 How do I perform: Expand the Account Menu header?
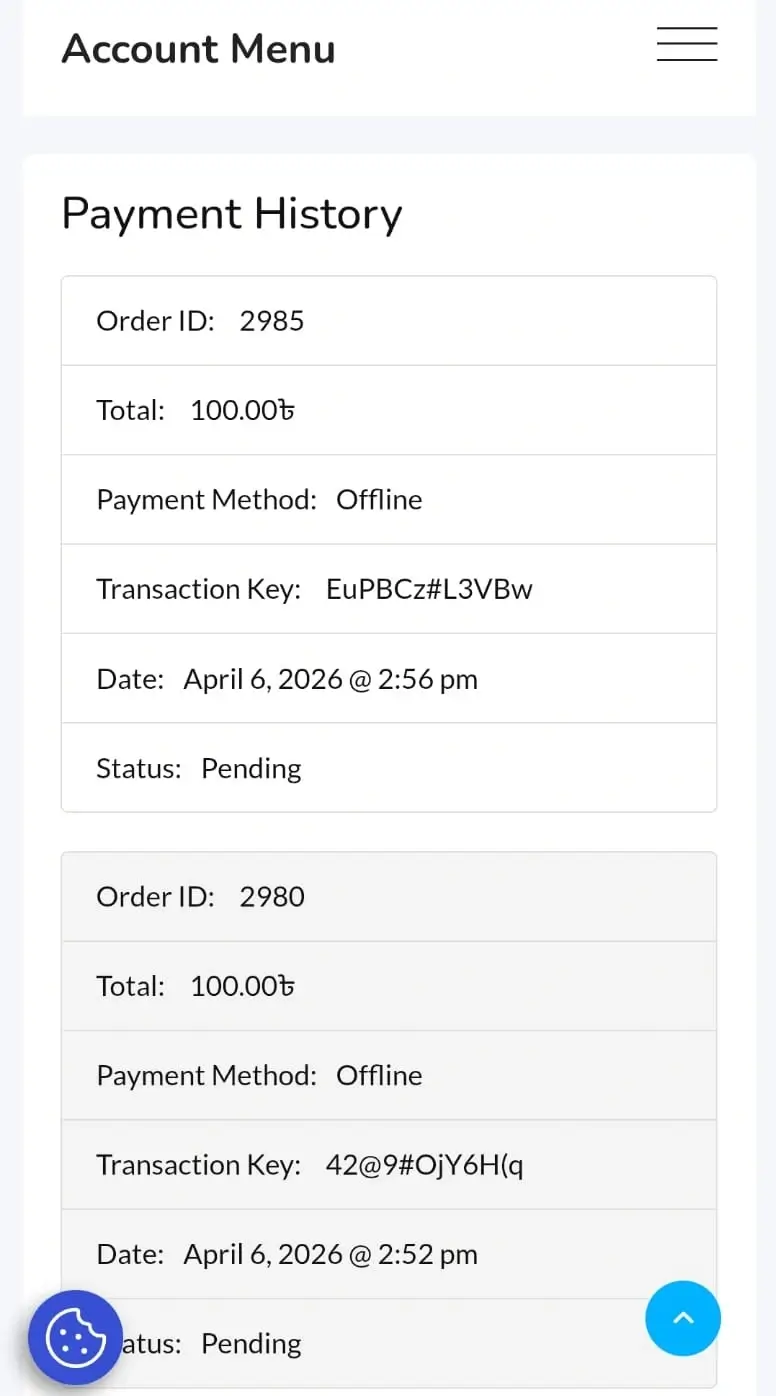point(199,49)
